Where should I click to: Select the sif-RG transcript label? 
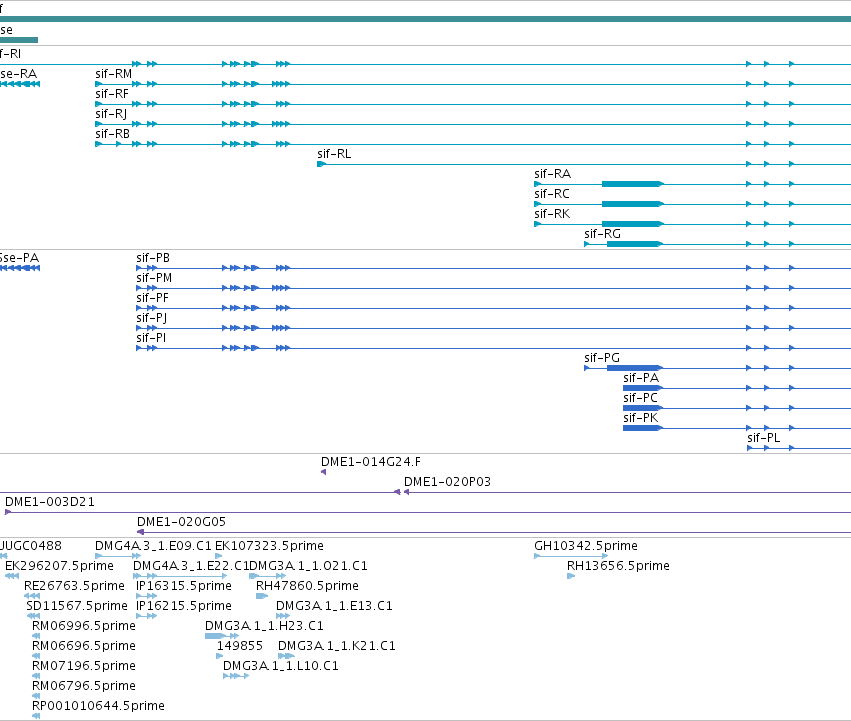(602, 234)
